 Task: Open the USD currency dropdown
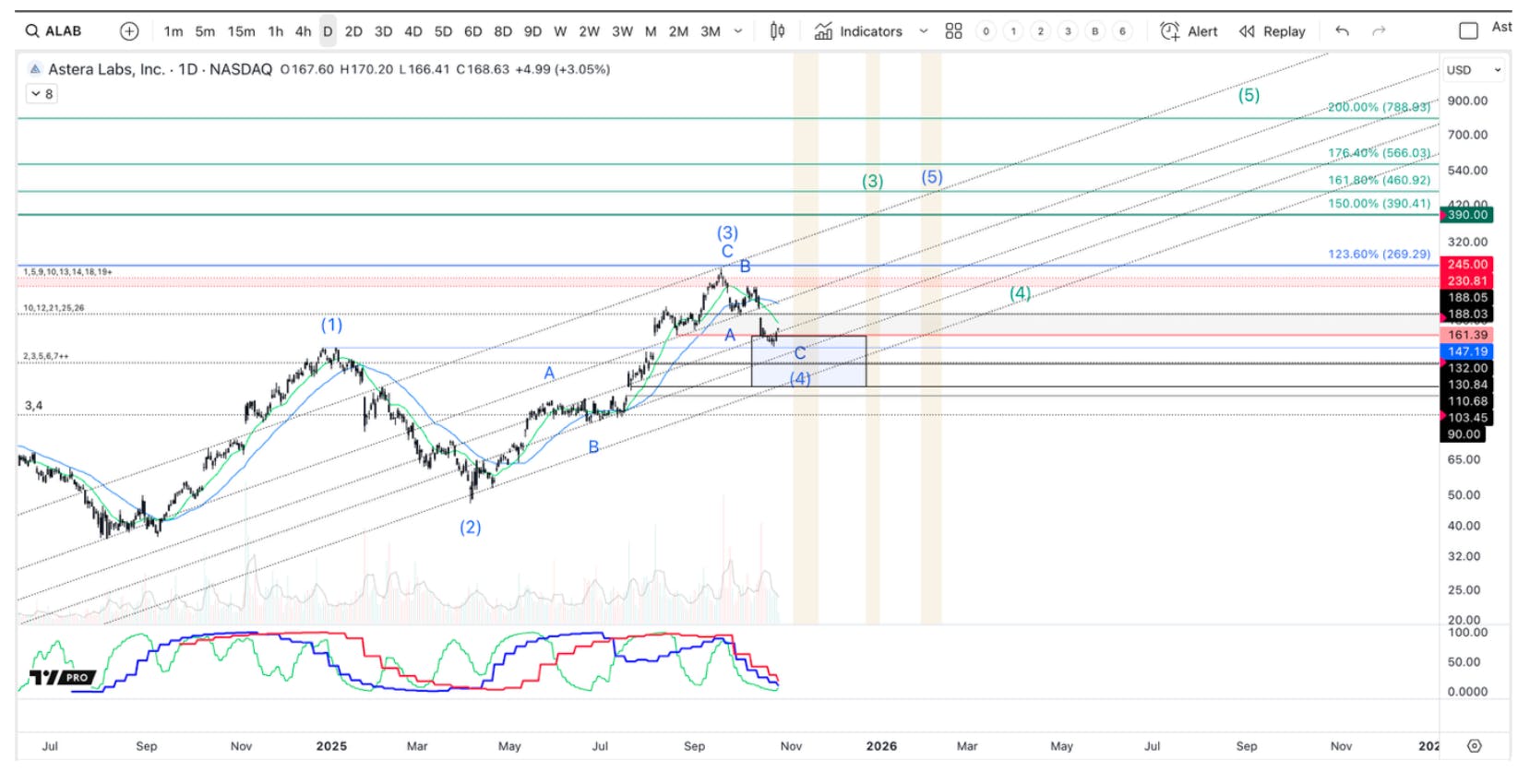1474,70
